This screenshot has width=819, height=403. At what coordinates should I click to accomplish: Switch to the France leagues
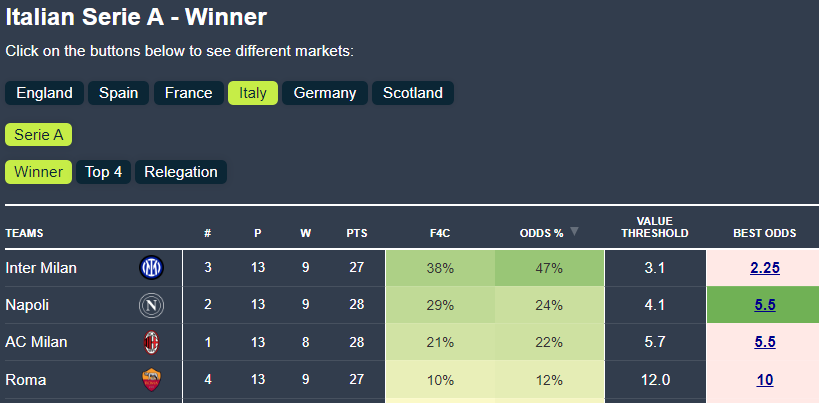click(x=189, y=93)
